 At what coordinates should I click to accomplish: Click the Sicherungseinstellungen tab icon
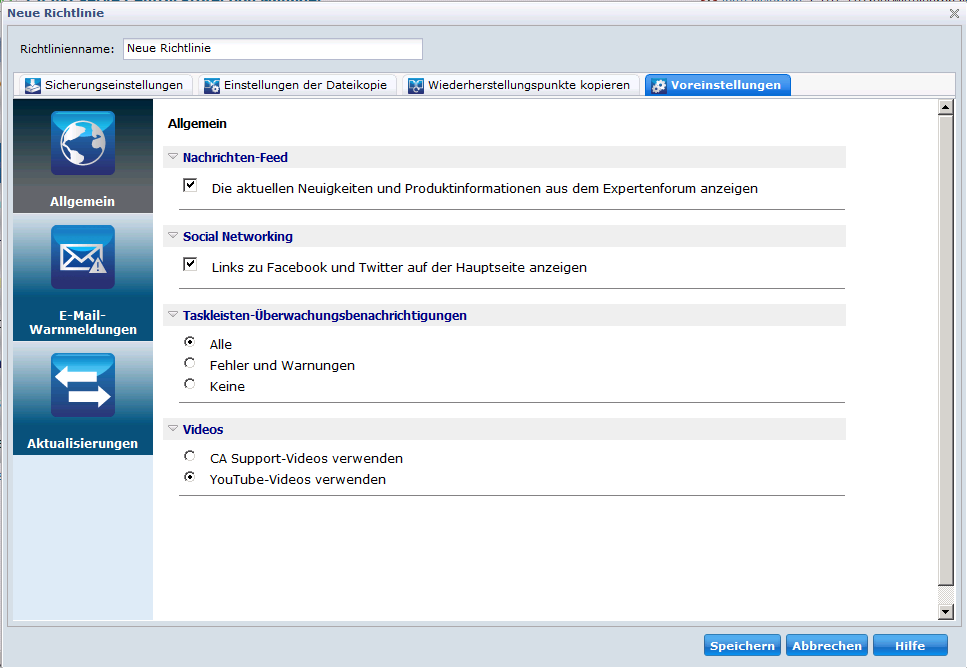[33, 86]
